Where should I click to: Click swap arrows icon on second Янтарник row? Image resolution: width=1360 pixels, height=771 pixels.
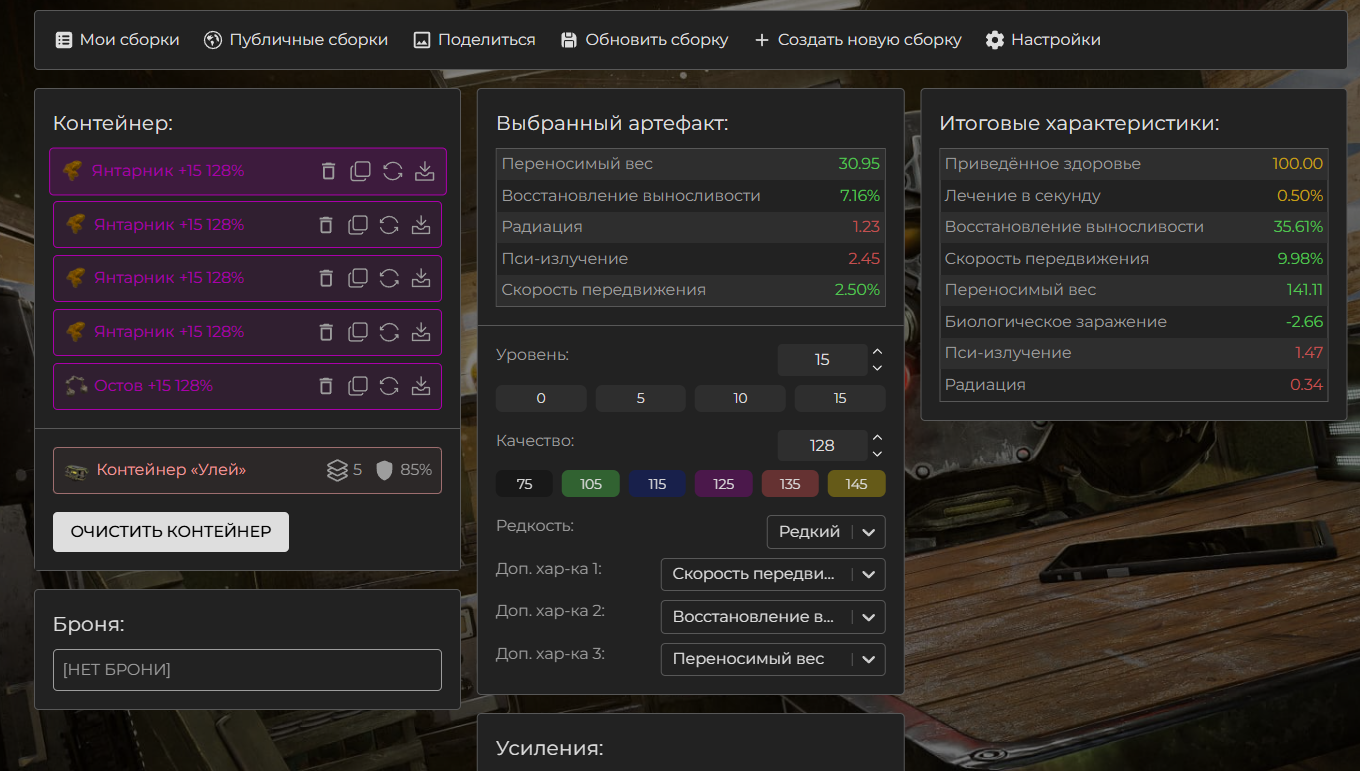click(389, 225)
